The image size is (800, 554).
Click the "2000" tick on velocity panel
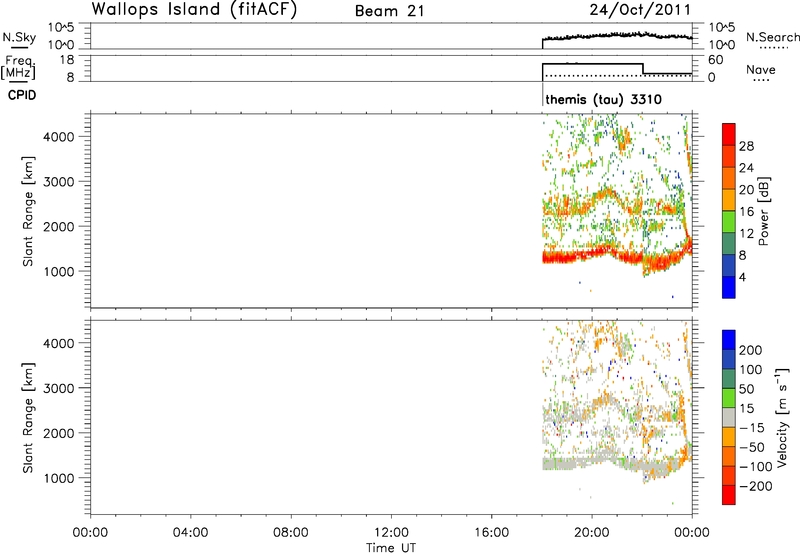click(59, 433)
